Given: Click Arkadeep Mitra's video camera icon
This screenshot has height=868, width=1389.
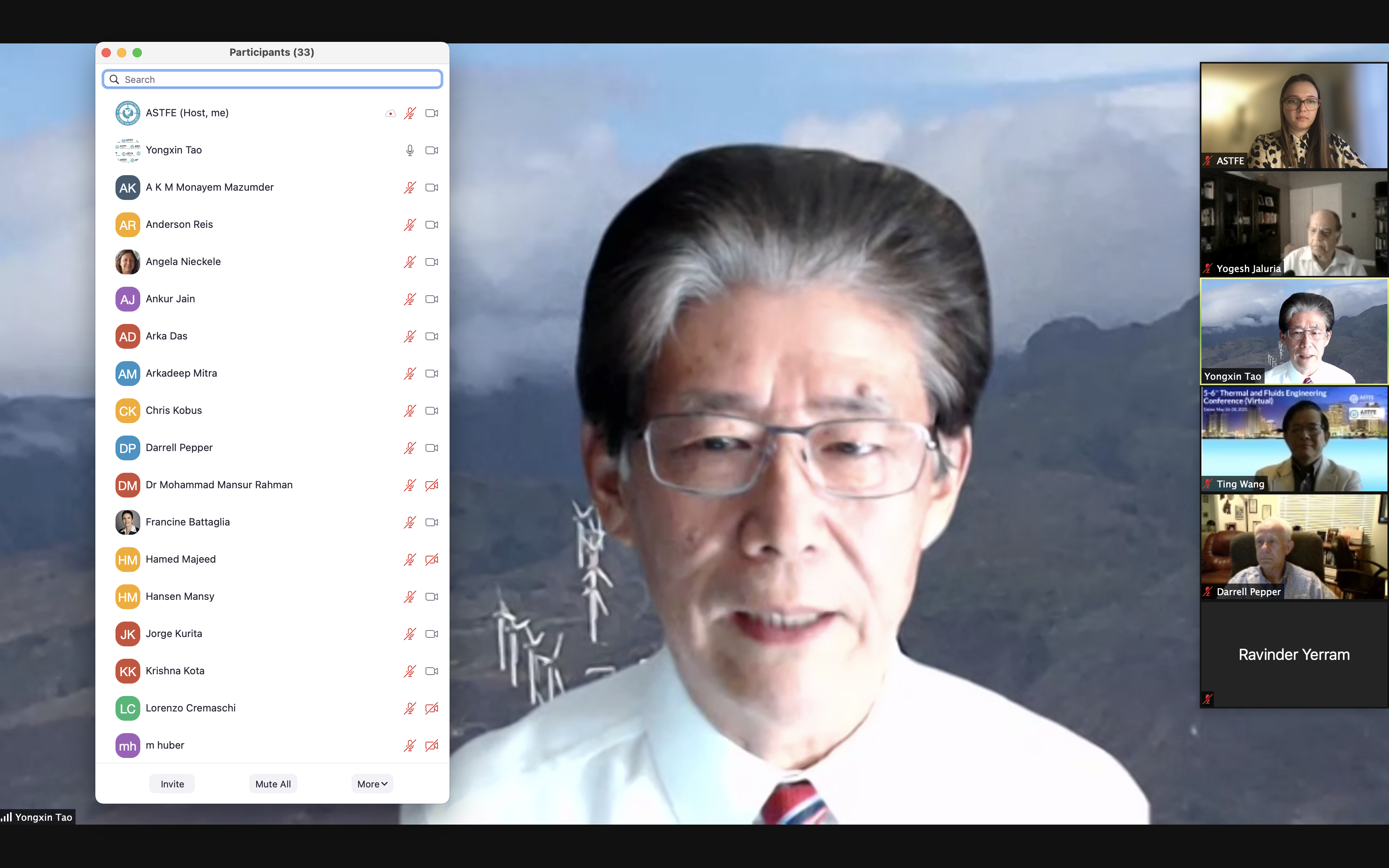Looking at the screenshot, I should pos(432,374).
